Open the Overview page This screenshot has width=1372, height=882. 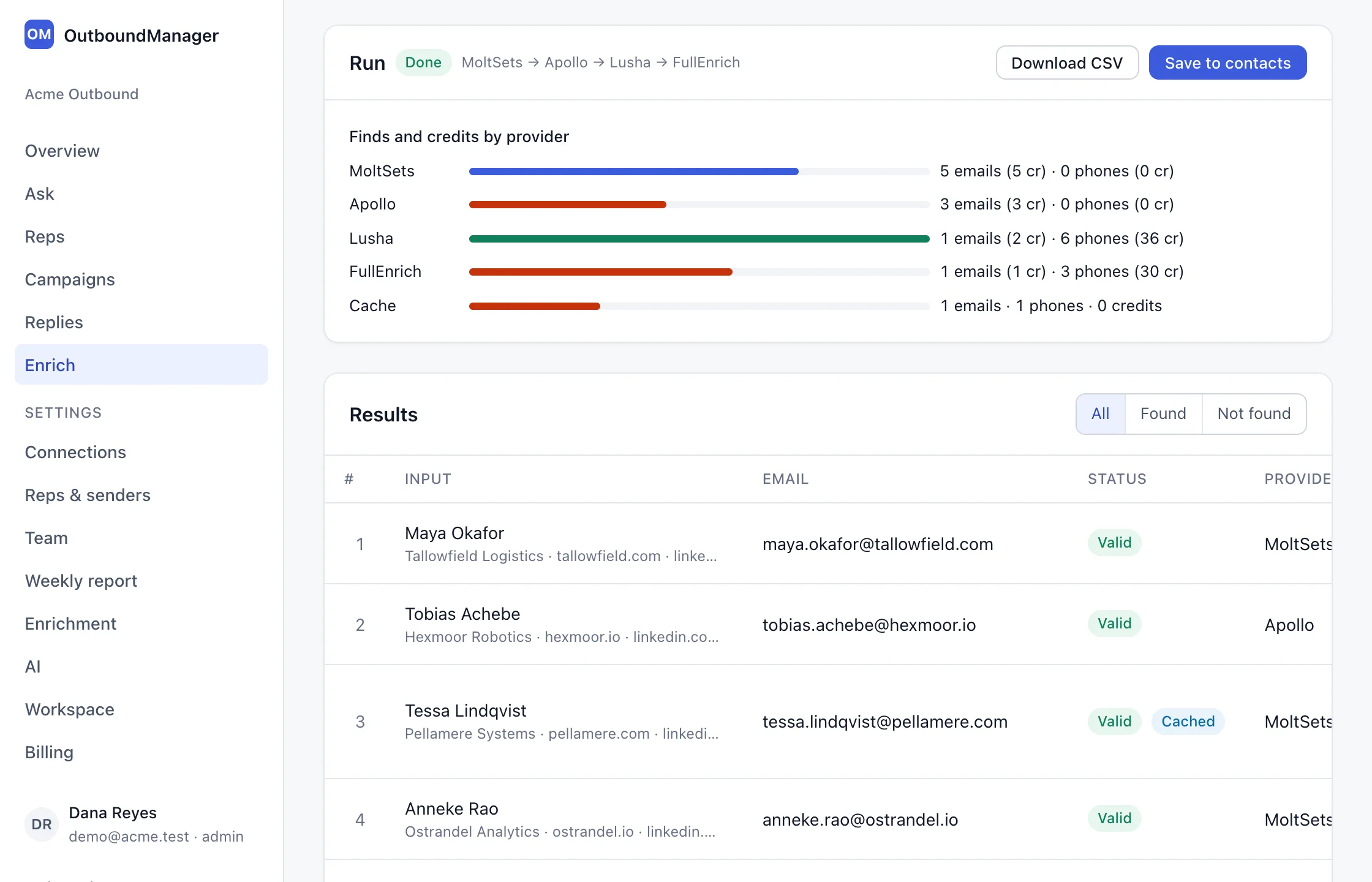tap(141, 151)
